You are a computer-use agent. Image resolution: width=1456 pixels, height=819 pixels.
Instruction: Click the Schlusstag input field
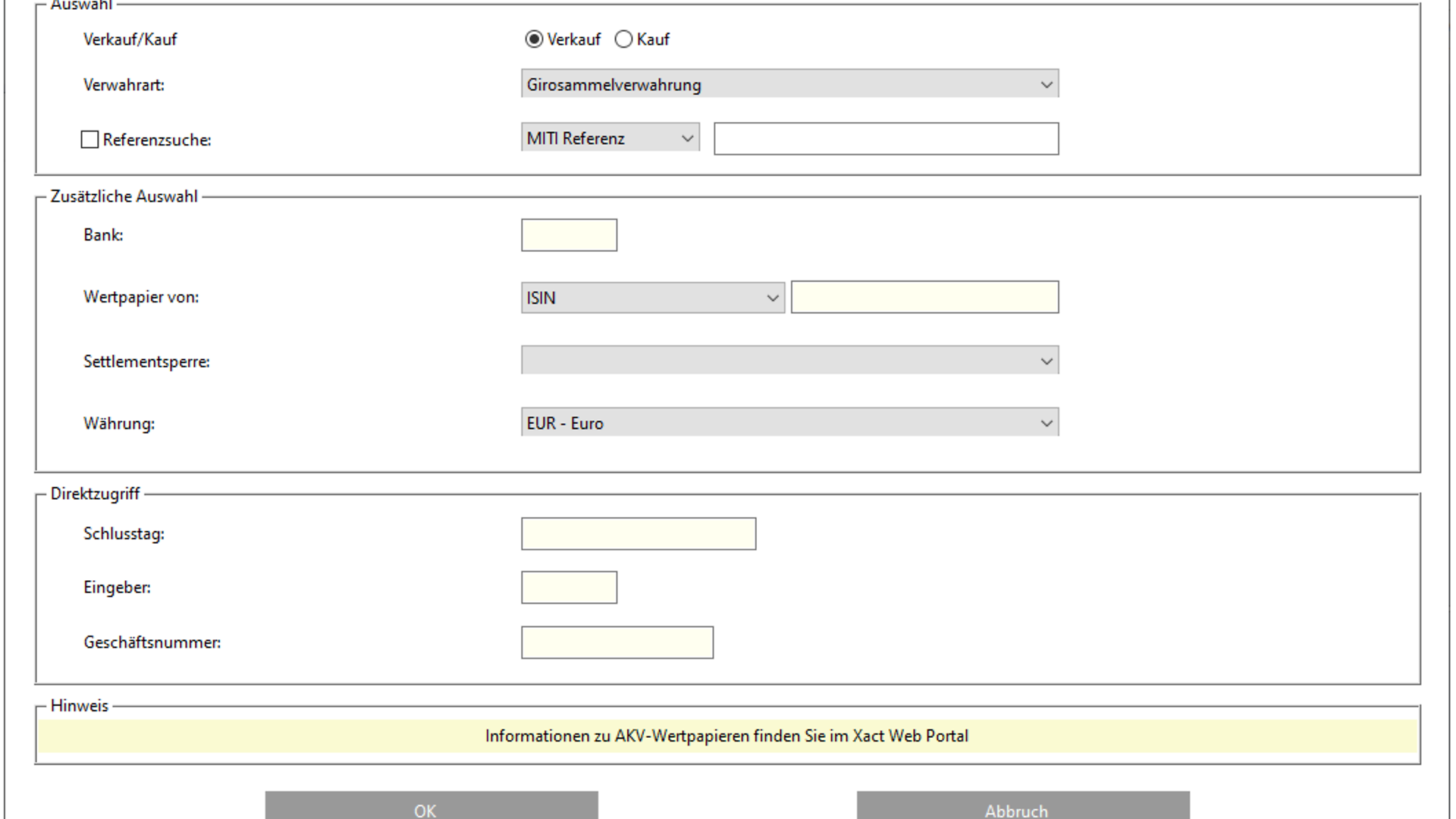(x=638, y=534)
